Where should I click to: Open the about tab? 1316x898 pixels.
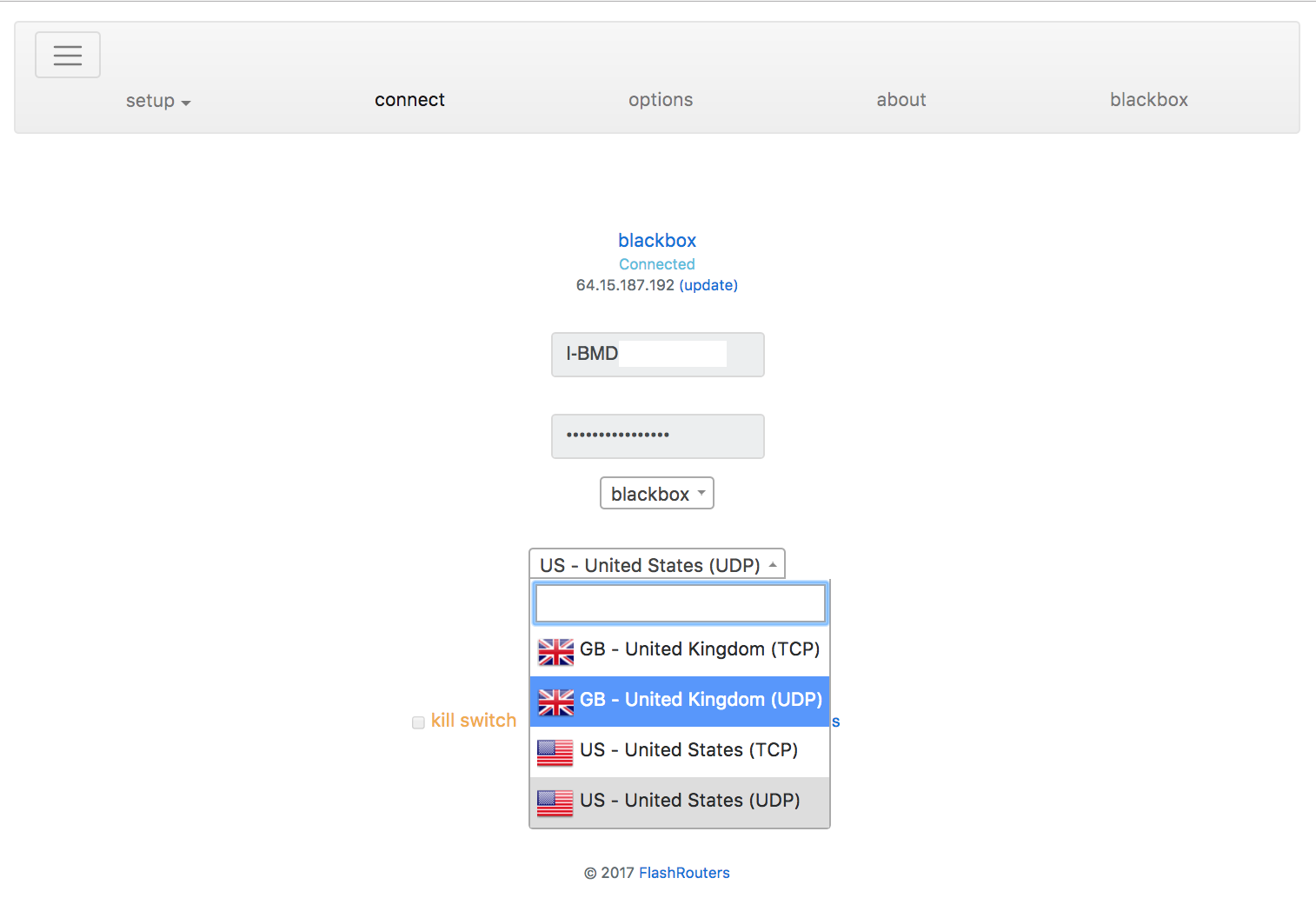(x=901, y=100)
